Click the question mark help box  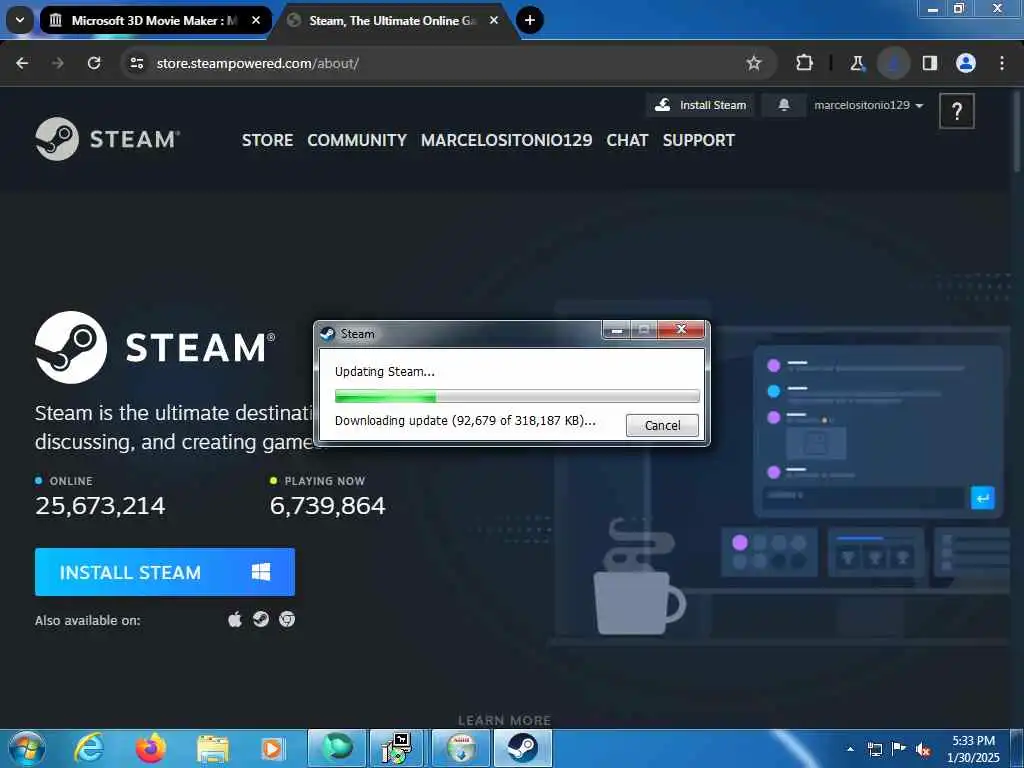pyautogui.click(x=957, y=111)
